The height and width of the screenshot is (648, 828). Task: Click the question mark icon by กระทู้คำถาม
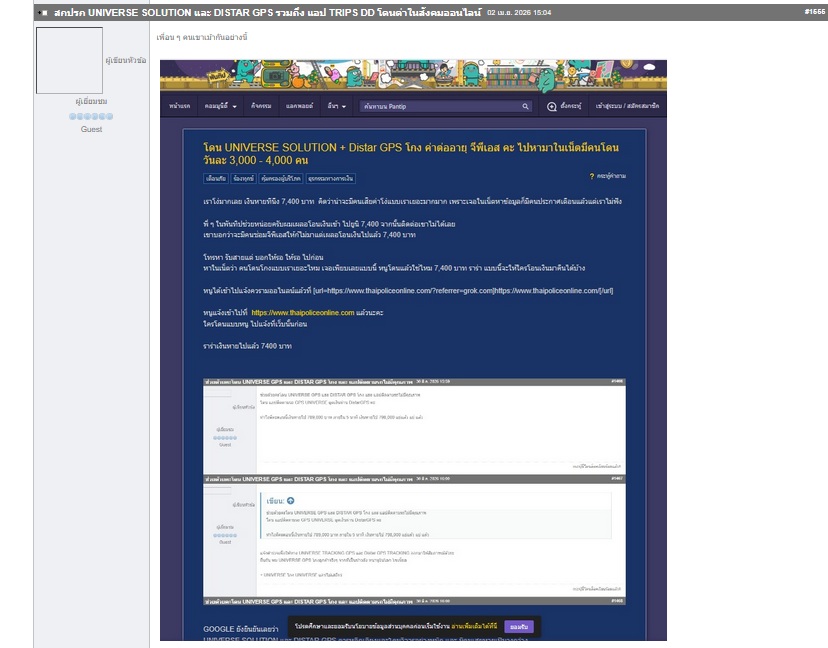coord(592,176)
